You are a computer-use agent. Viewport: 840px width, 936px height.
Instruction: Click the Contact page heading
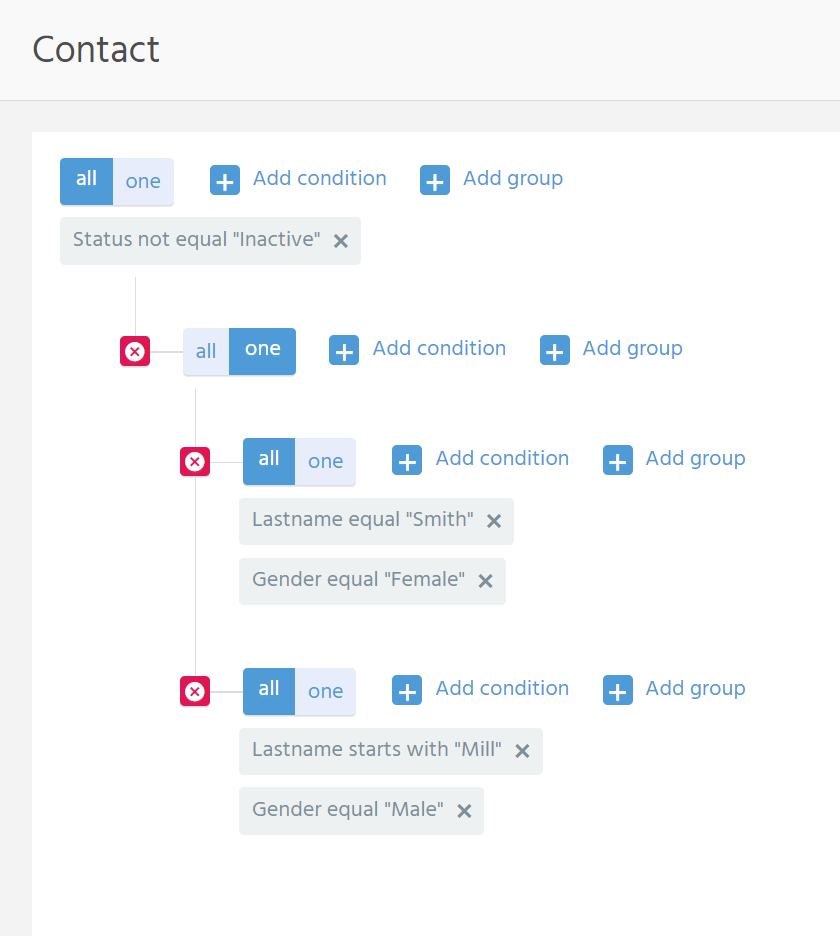(96, 49)
